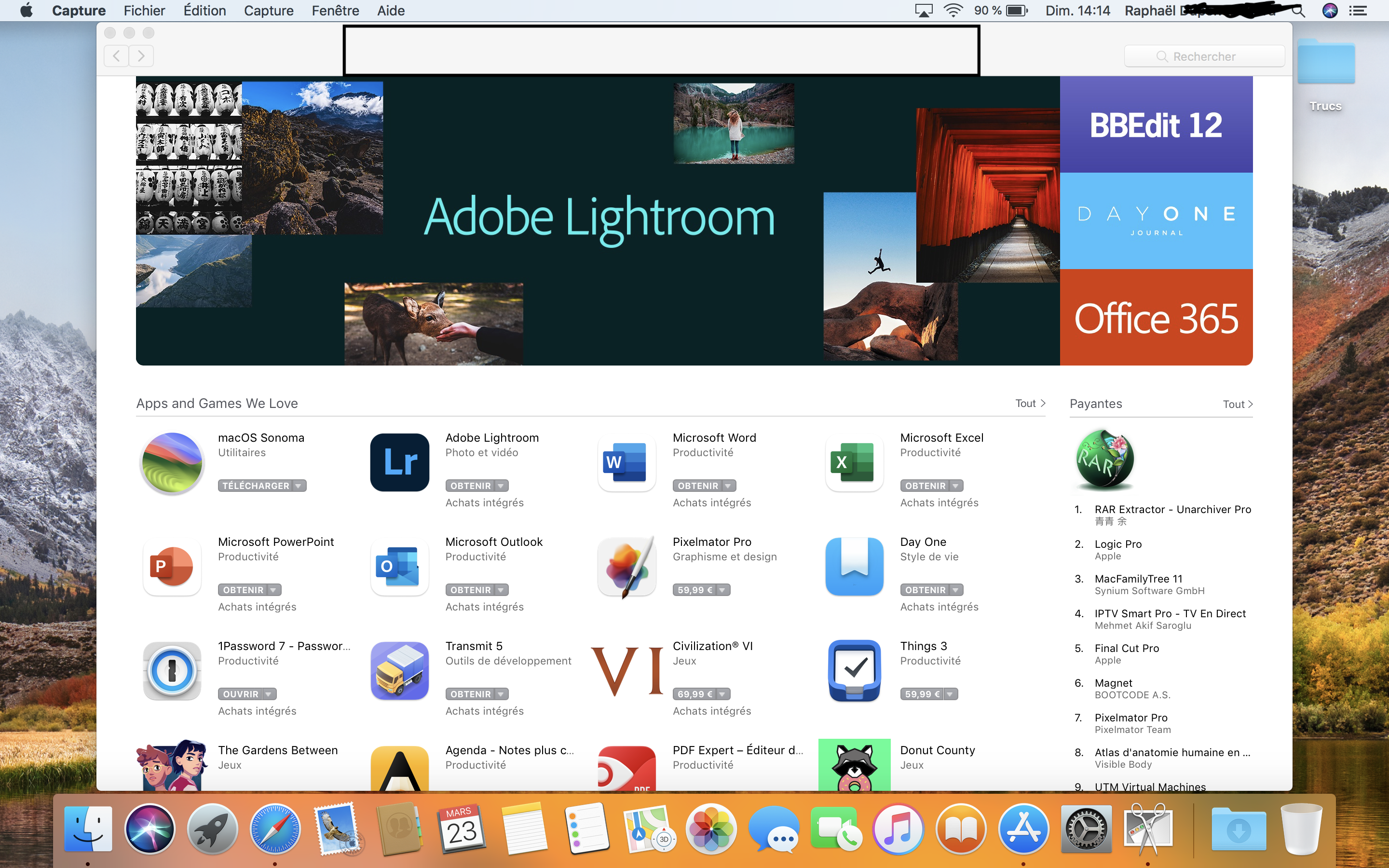Open the Édition menu
This screenshot has width=1389, height=868.
(204, 10)
